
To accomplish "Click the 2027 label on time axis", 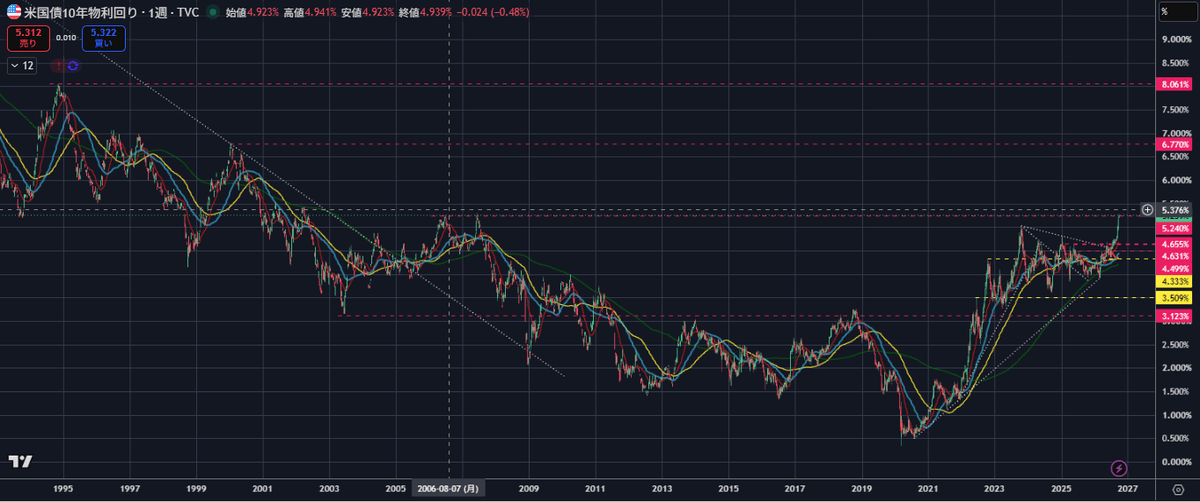I will pyautogui.click(x=1127, y=490).
